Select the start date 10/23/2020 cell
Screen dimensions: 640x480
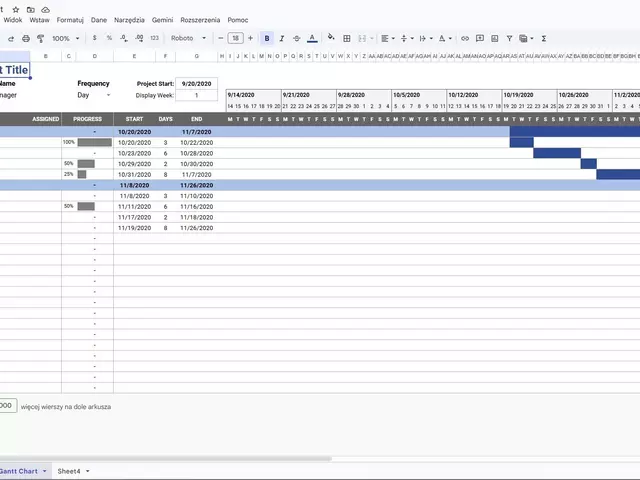tap(134, 153)
